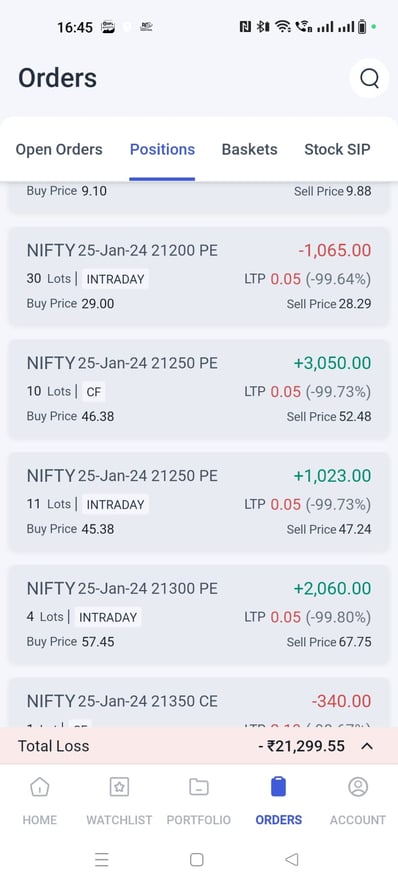Open NIFTY 21250 PE CF position
Image resolution: width=398 pixels, height=884 pixels.
point(198,389)
